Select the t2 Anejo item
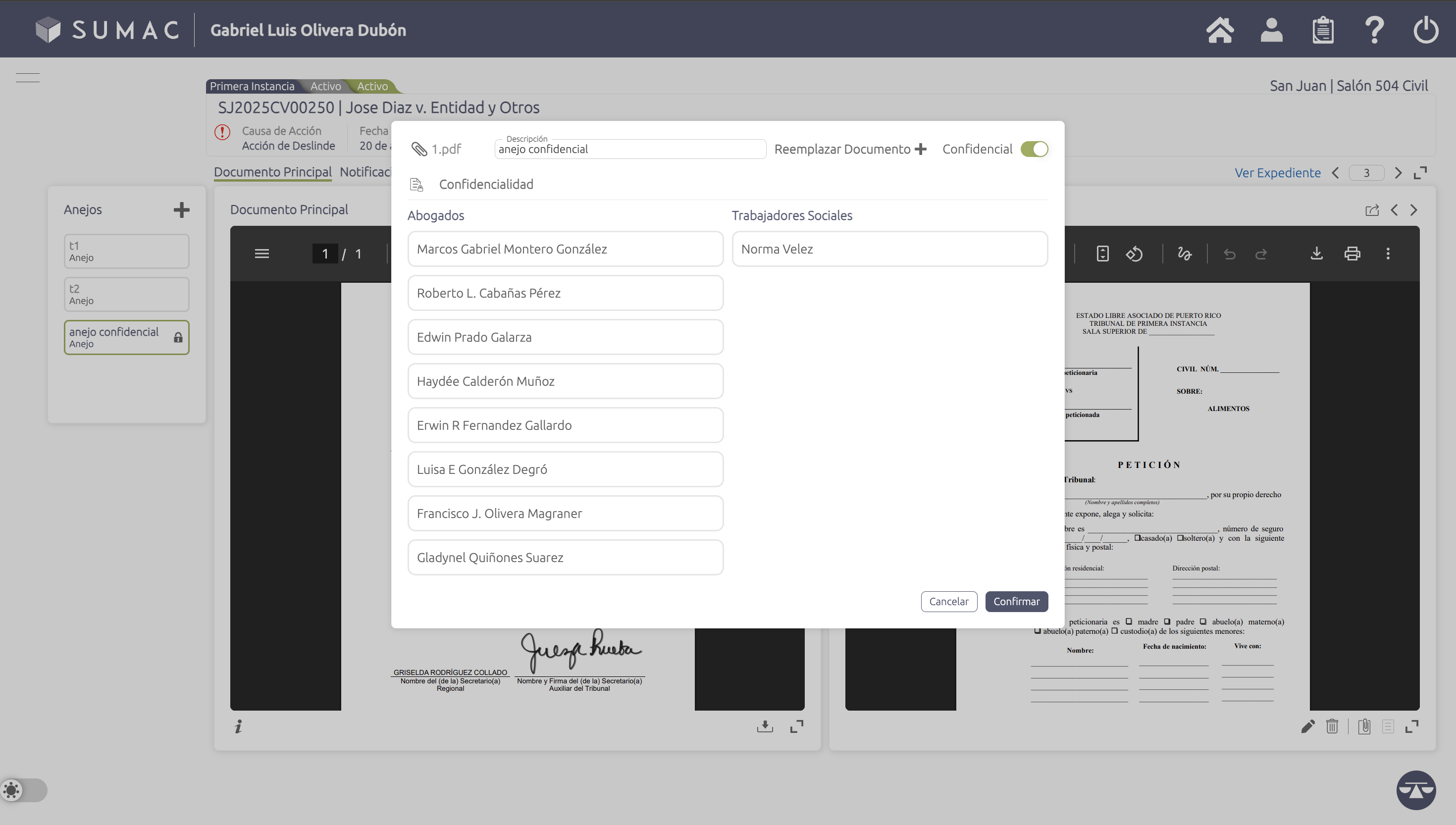The height and width of the screenshot is (825, 1456). coord(126,294)
